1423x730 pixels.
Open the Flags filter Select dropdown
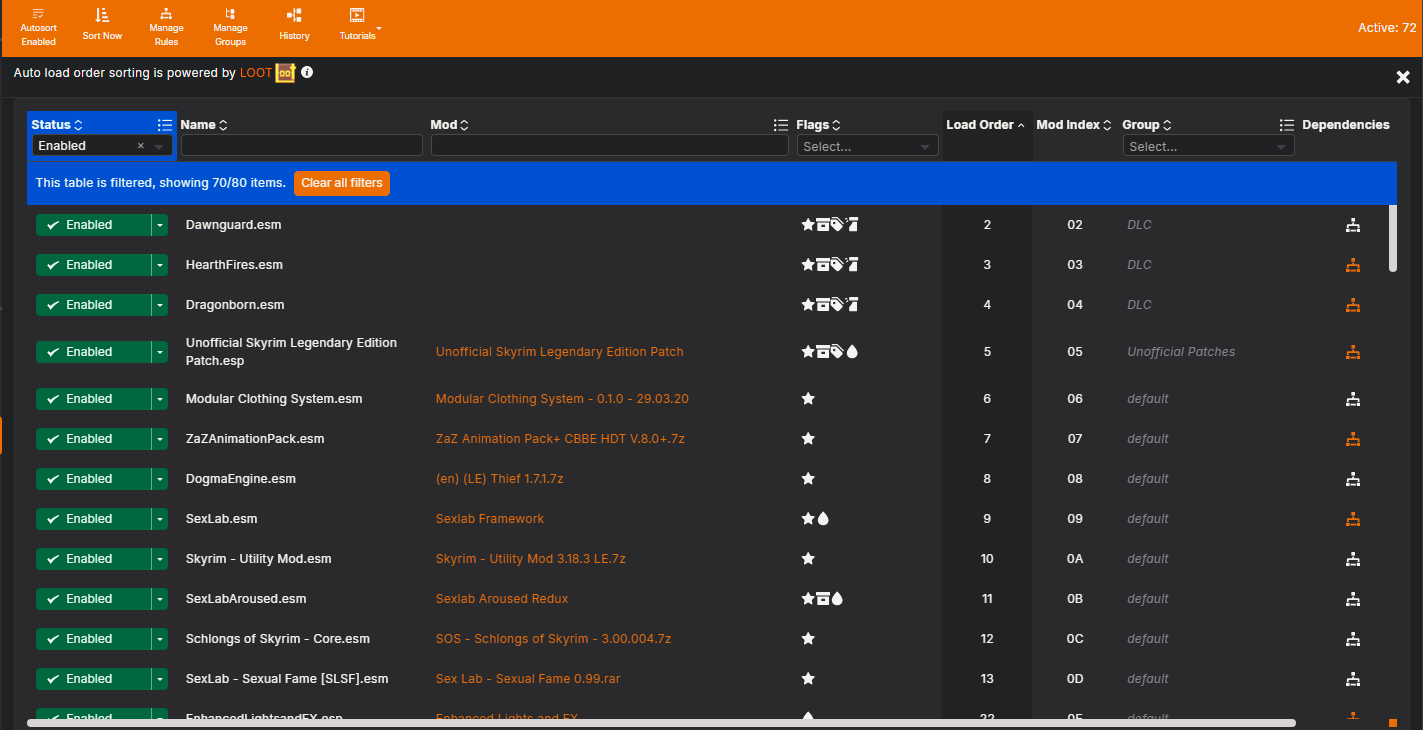[867, 146]
